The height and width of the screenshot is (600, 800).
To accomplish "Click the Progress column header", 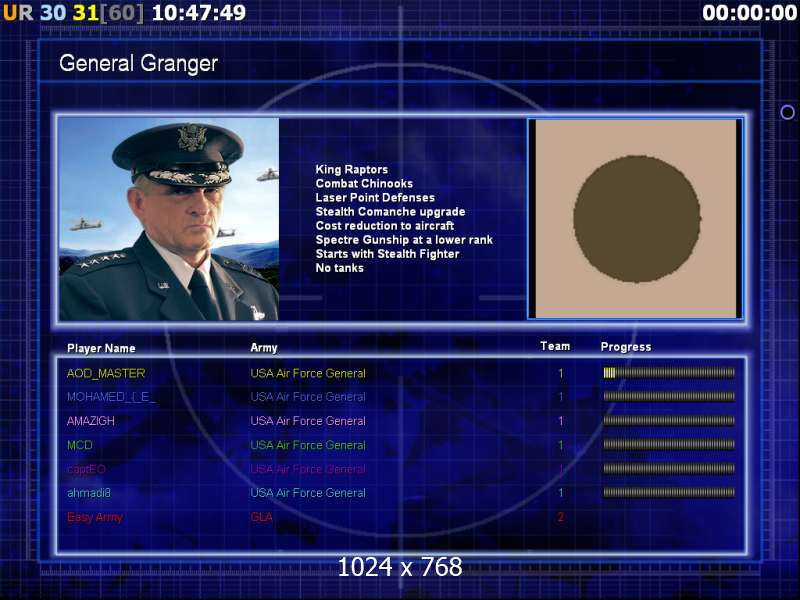I will coord(626,347).
